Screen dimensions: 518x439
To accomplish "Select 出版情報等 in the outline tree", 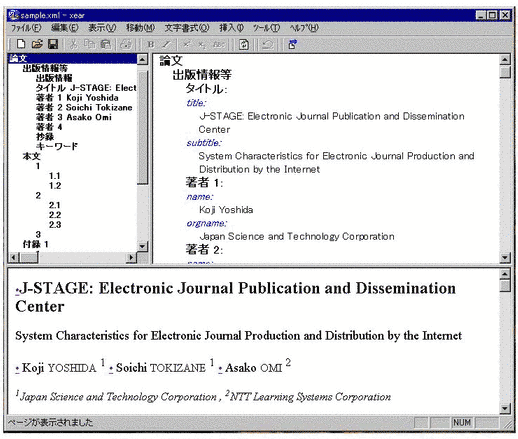I will [45, 68].
